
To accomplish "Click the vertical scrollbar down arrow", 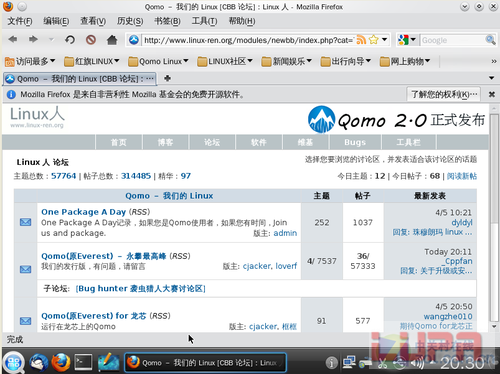I will pos(494,327).
